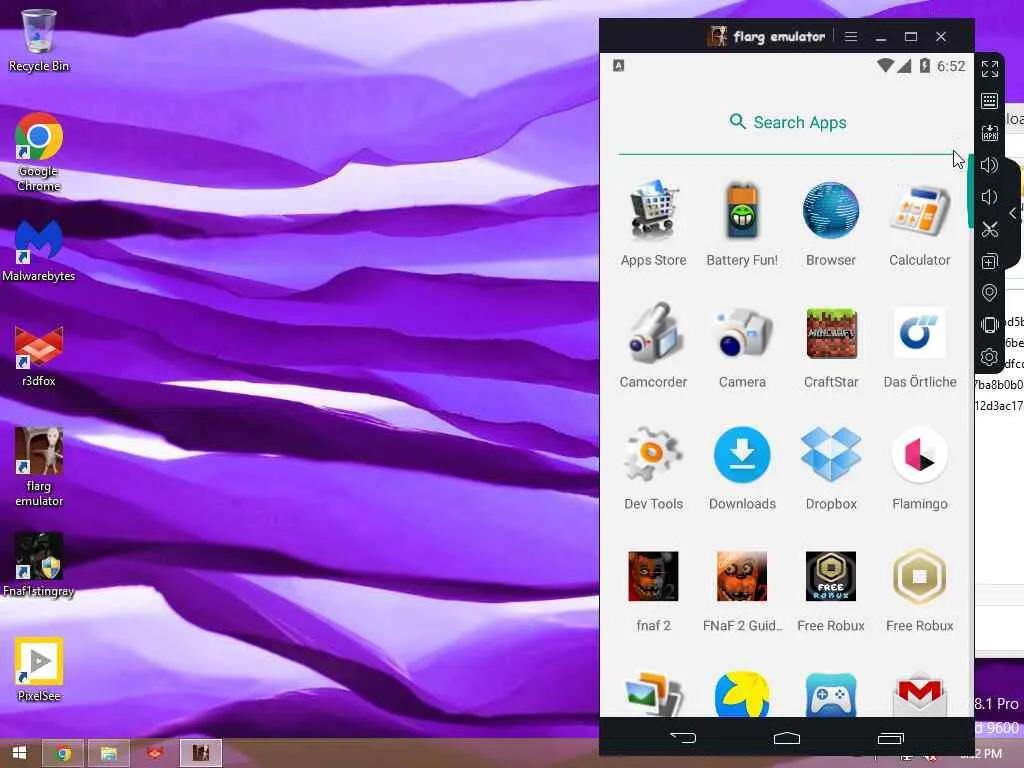1024x768 pixels.
Task: Open the Browser app
Action: [831, 223]
